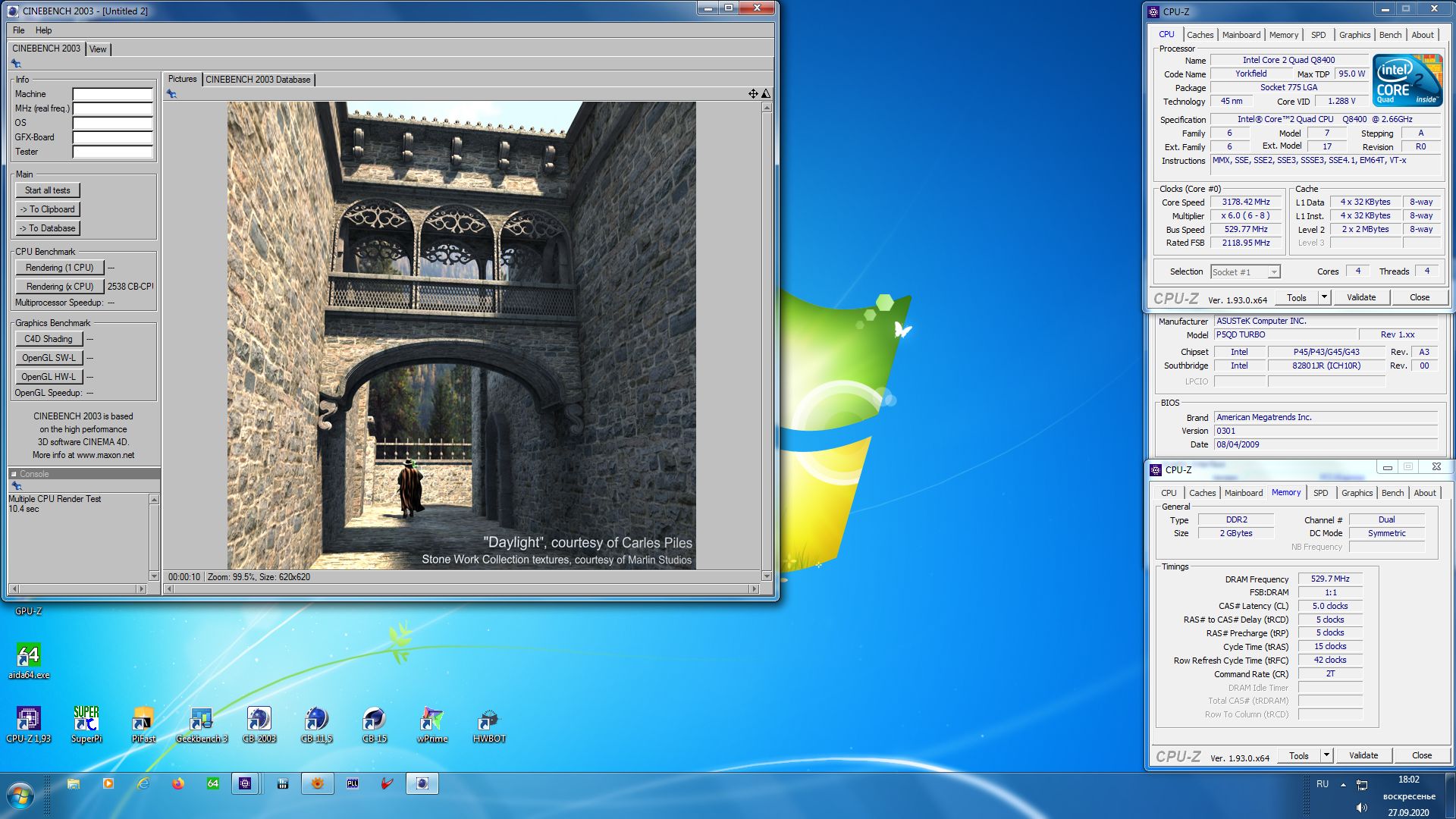
Task: Open the Graphics tab in CPU-Z Memory window
Action: 1357,493
